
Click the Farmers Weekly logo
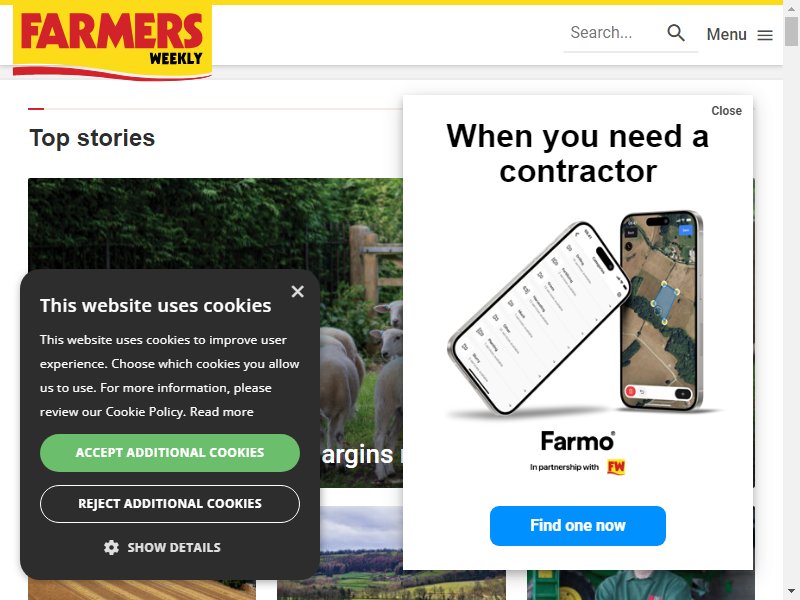pyautogui.click(x=112, y=42)
